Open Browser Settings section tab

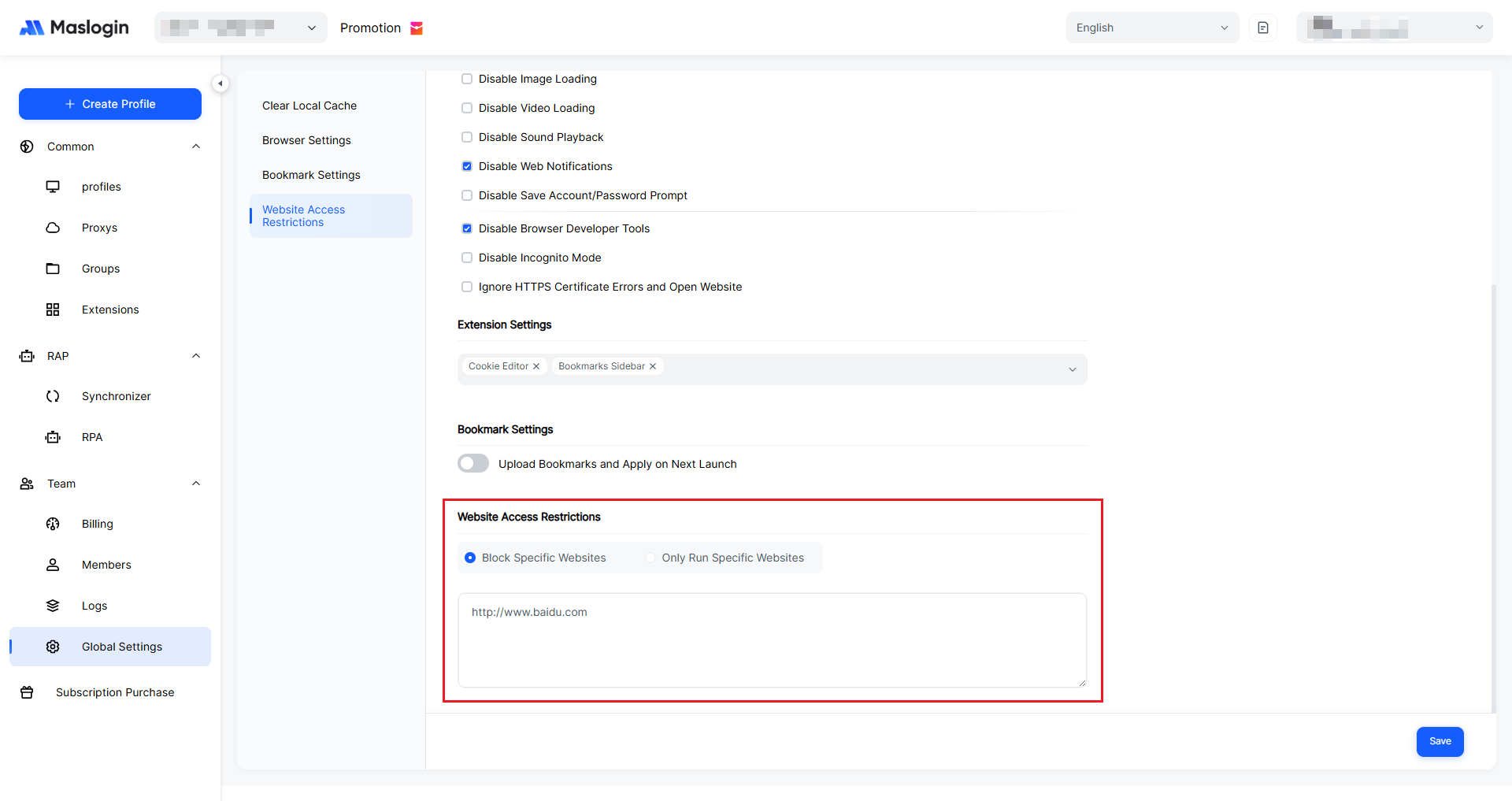click(x=306, y=140)
